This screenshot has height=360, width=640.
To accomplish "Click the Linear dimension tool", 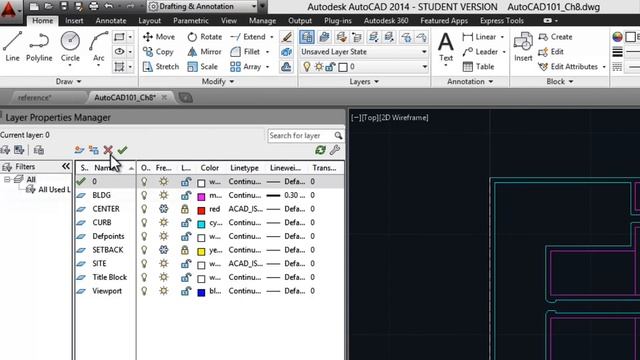I will pos(479,37).
